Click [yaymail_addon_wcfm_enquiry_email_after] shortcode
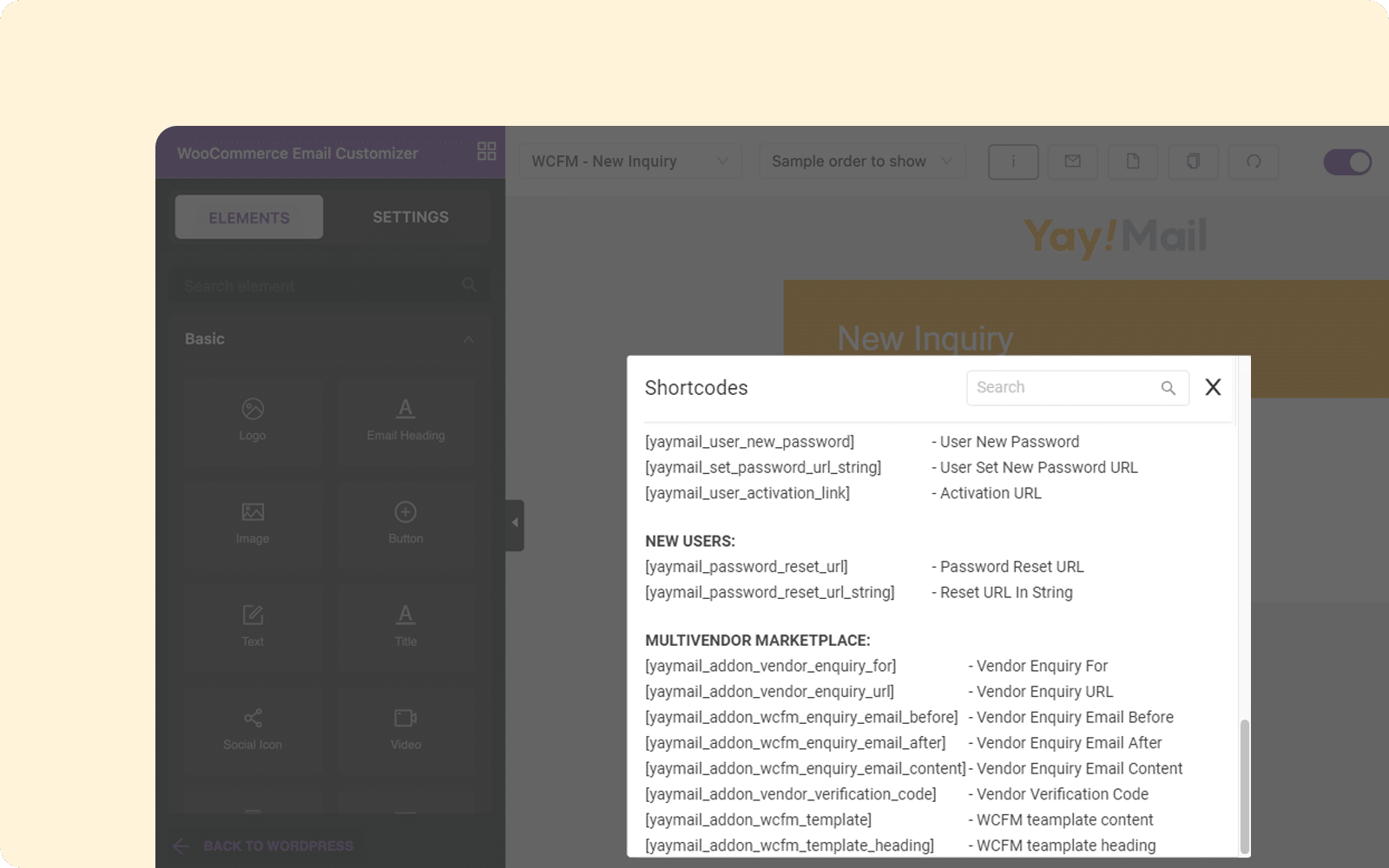Viewport: 1389px width, 868px height. (x=795, y=743)
